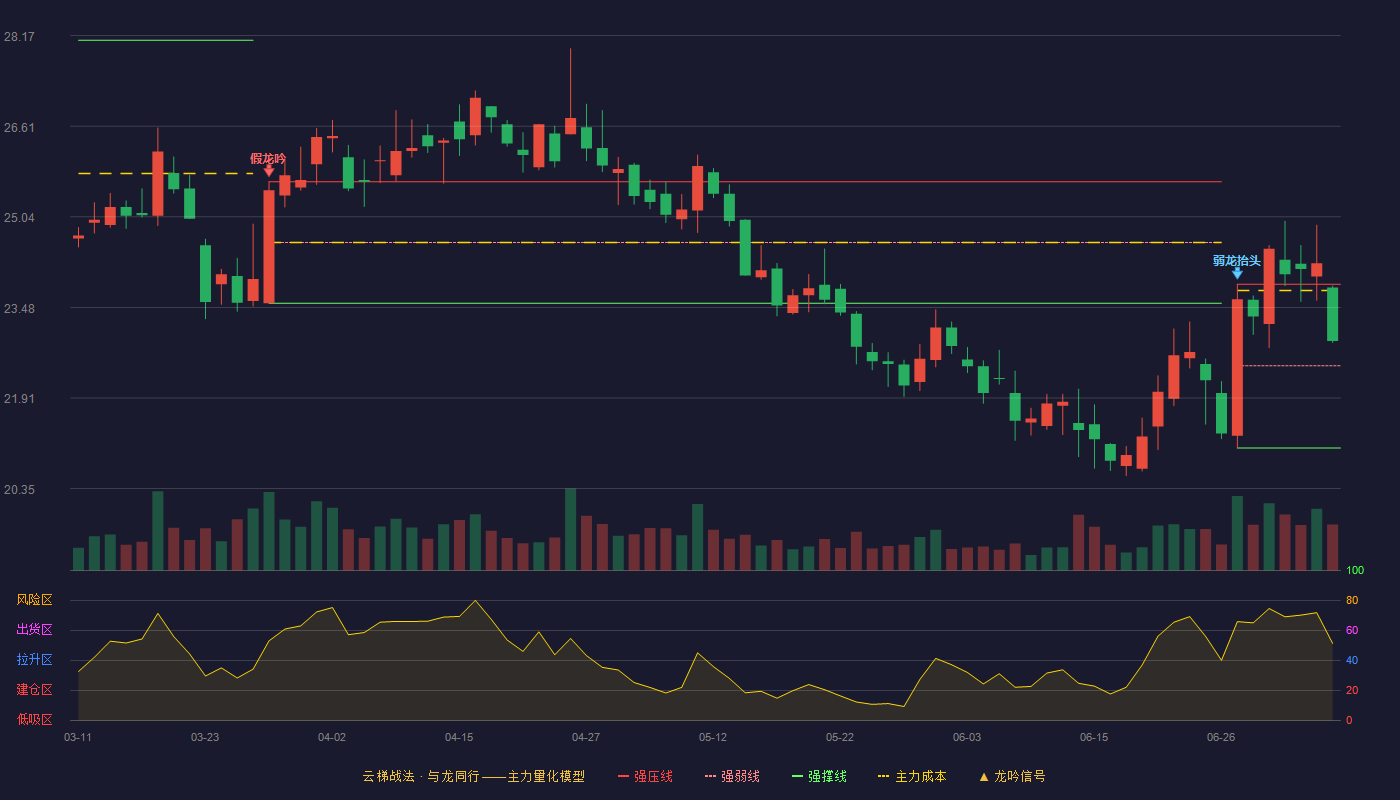
Task: Click the 20.35 price axis label
Action: [19, 489]
